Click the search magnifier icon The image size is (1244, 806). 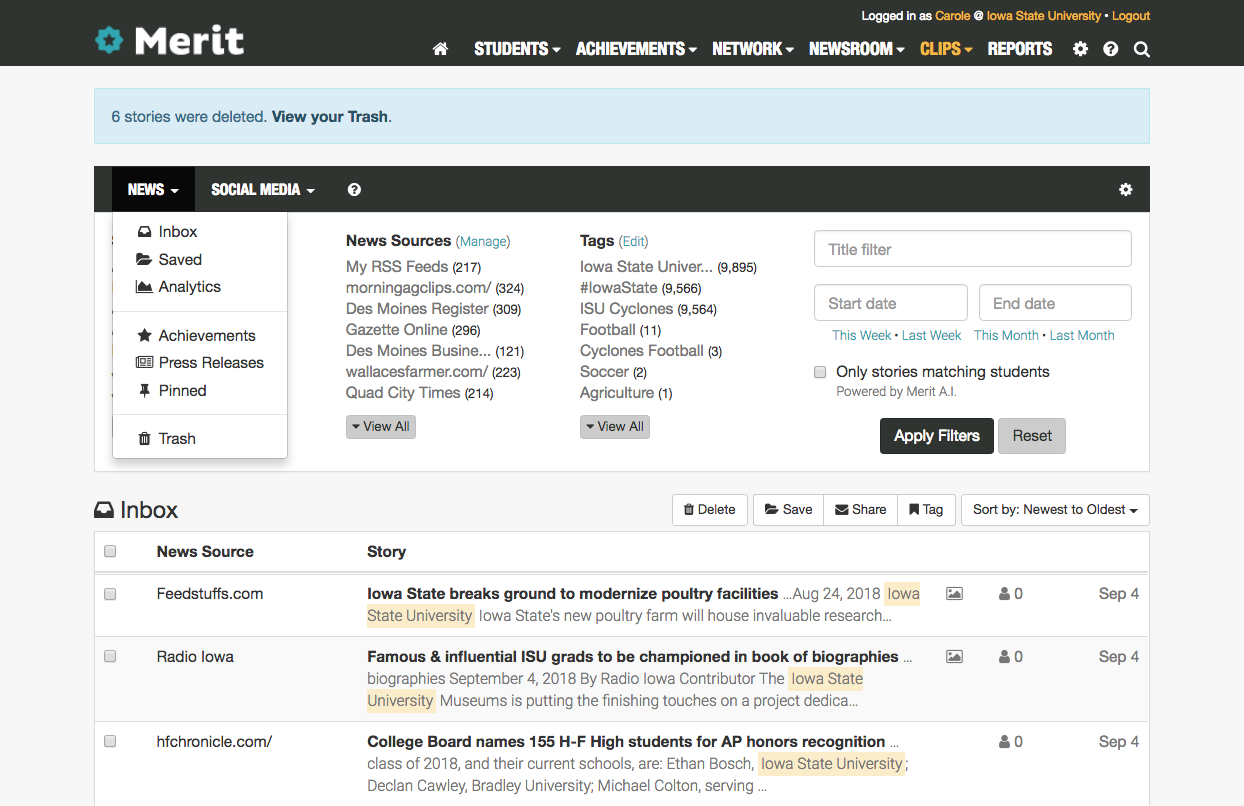pyautogui.click(x=1142, y=49)
